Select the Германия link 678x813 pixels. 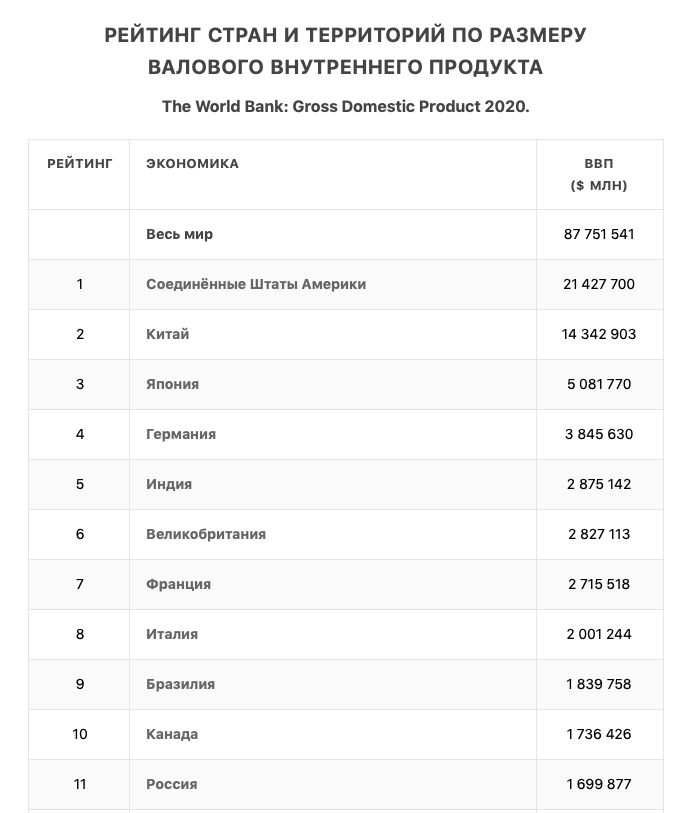[181, 434]
